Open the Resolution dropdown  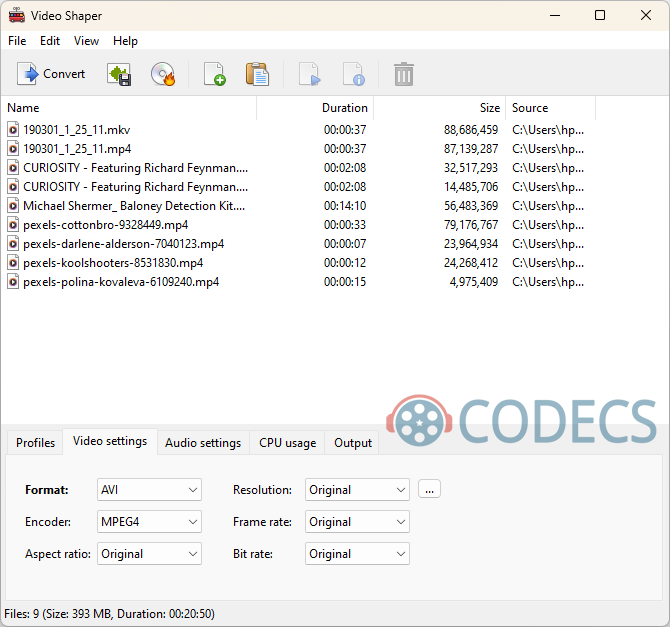[x=357, y=490]
